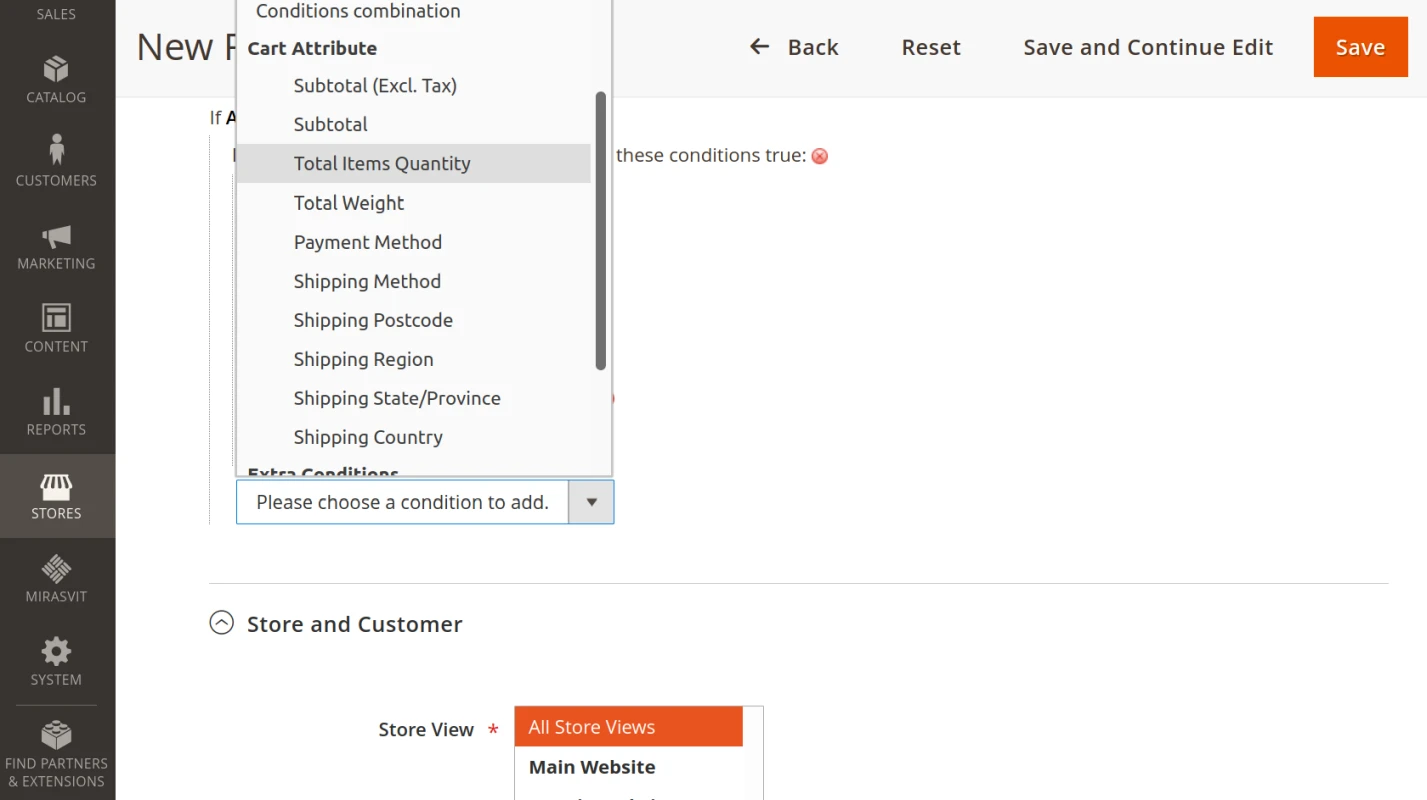Open the Reports sidebar menu

click(x=55, y=413)
